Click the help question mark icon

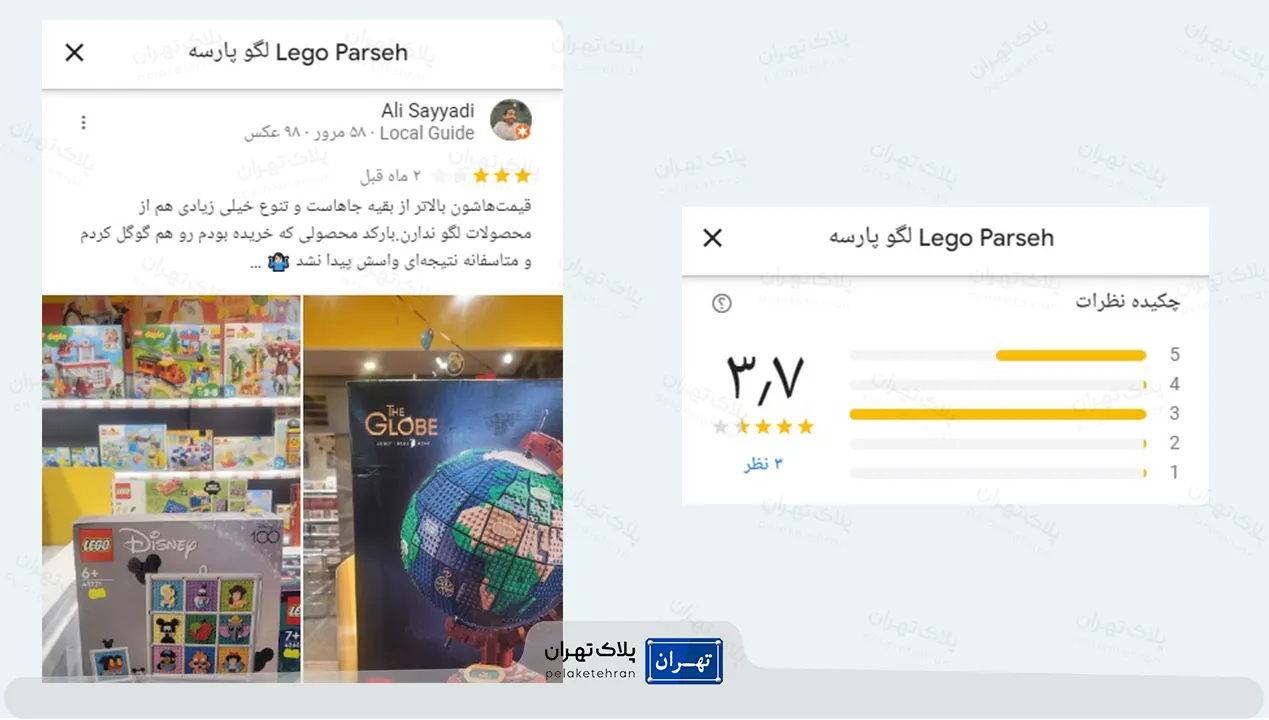[x=722, y=303]
